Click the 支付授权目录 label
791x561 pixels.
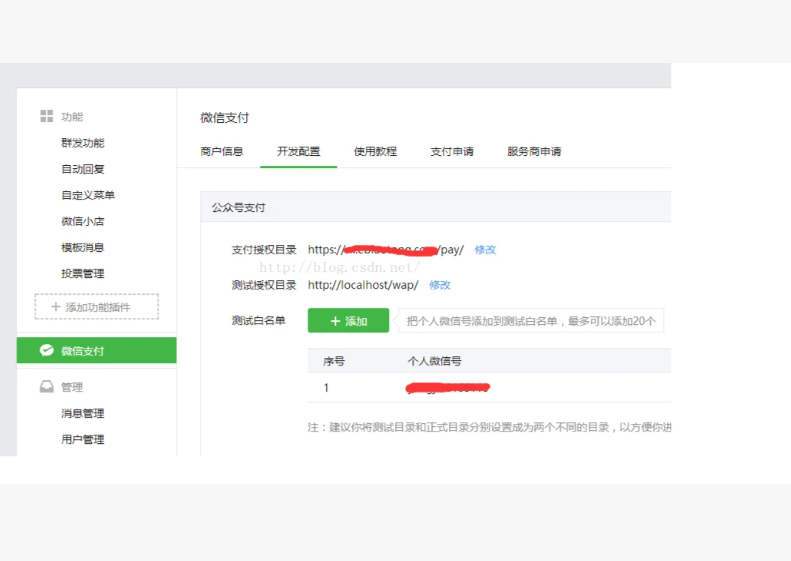click(264, 250)
